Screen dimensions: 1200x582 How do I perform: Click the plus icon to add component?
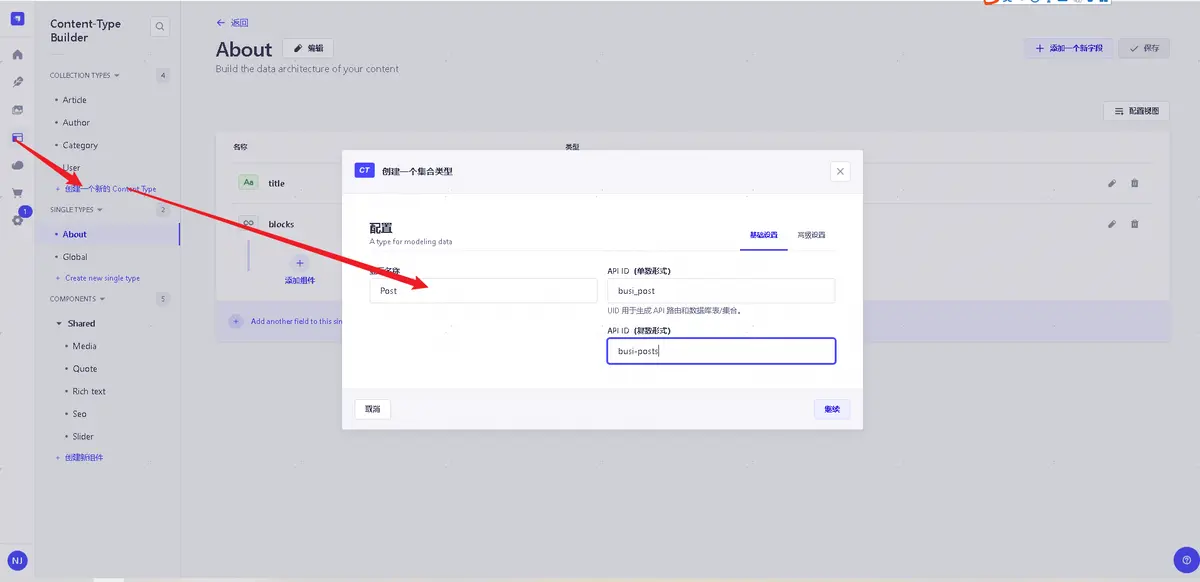click(x=300, y=263)
